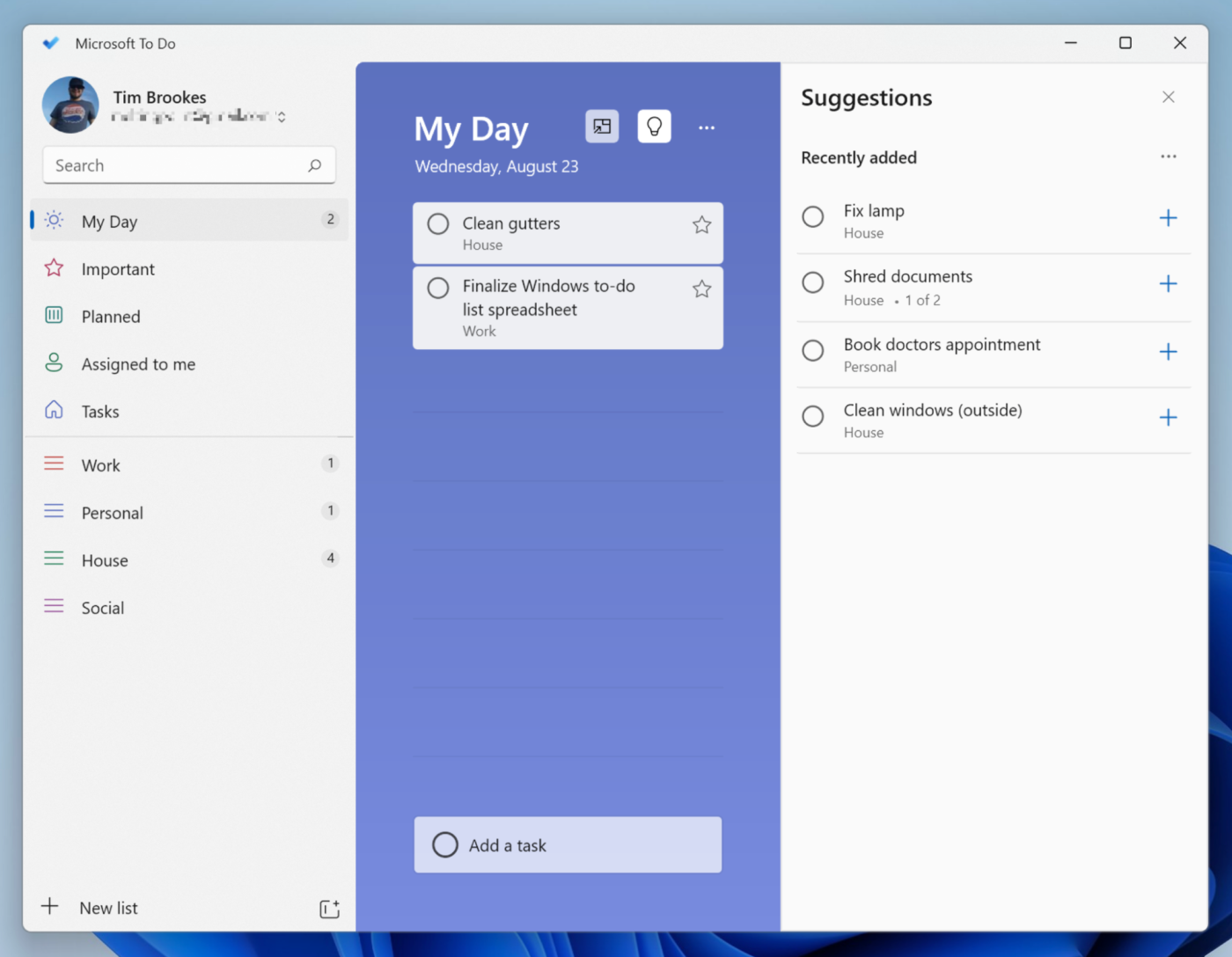Open the Tasks list
The height and width of the screenshot is (957, 1232).
[x=189, y=411]
